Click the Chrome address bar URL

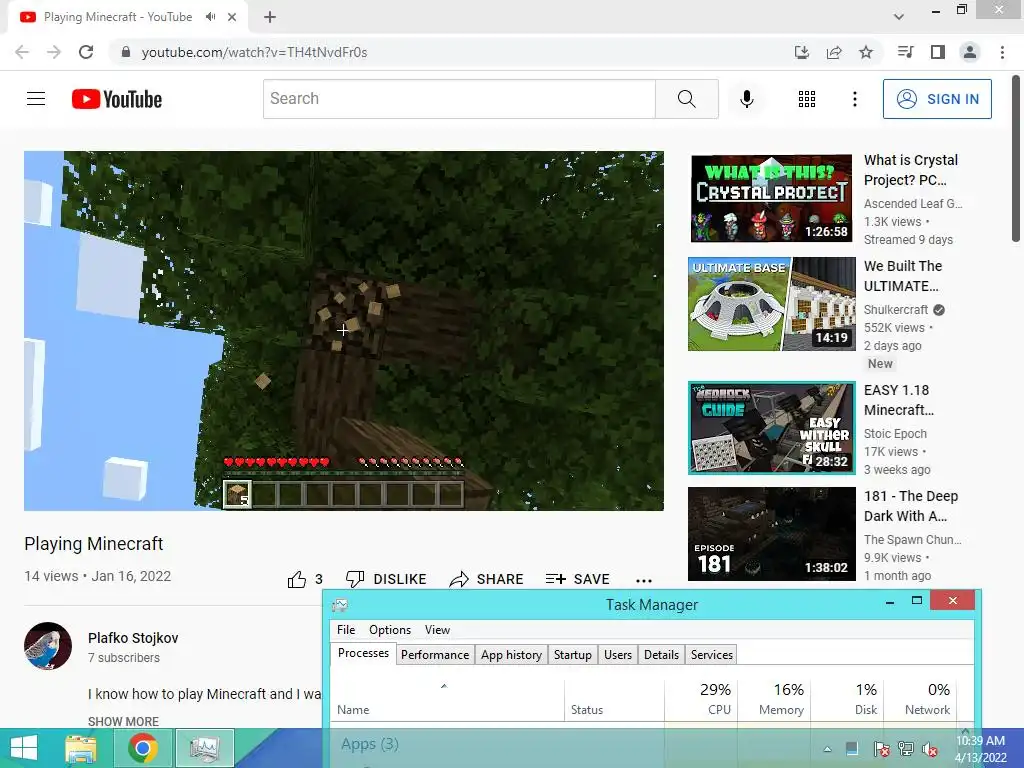click(x=255, y=52)
